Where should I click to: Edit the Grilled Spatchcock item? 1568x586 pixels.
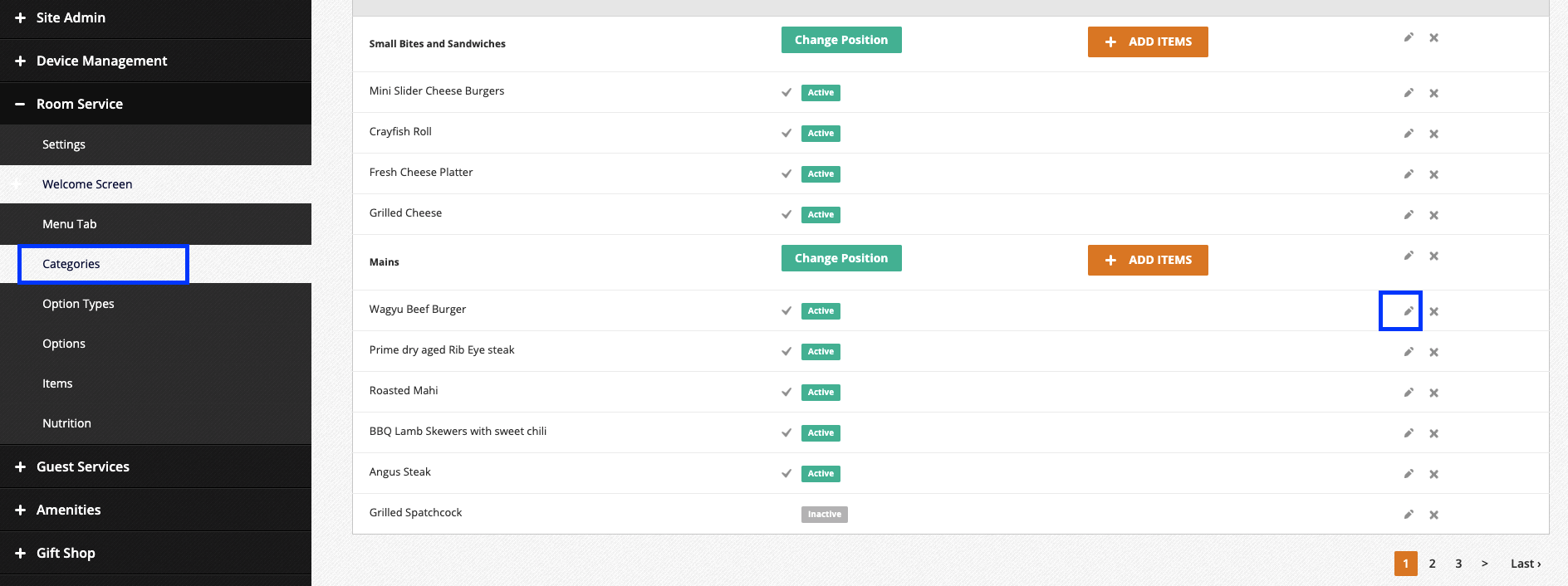[1408, 515]
